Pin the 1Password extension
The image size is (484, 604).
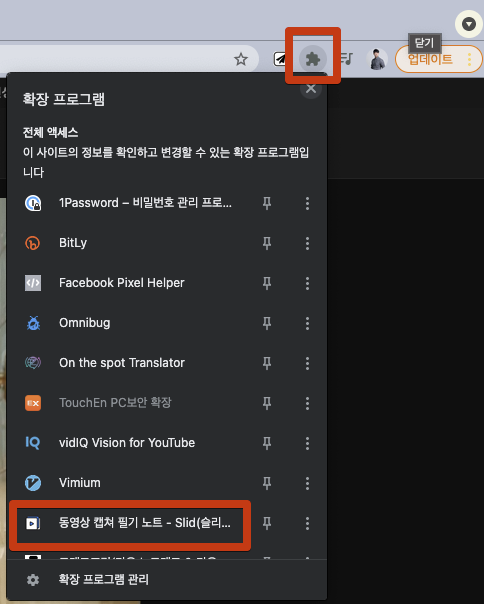[267, 203]
